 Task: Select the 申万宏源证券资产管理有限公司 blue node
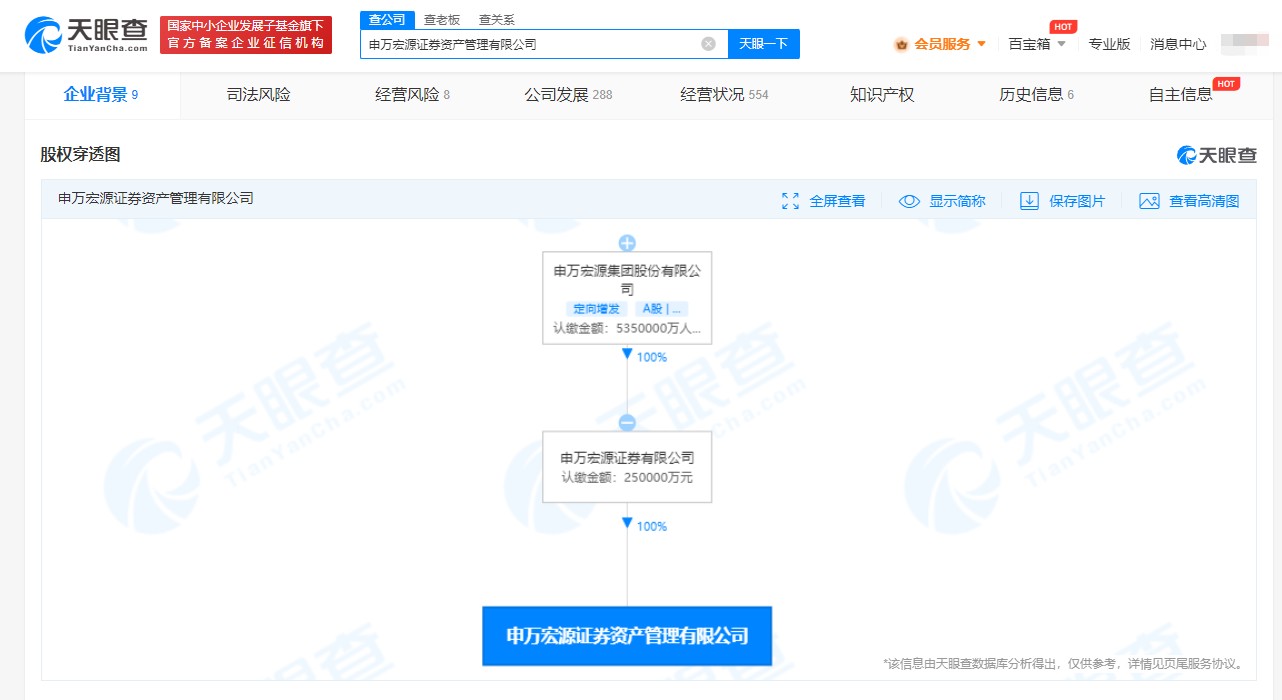pyautogui.click(x=627, y=636)
